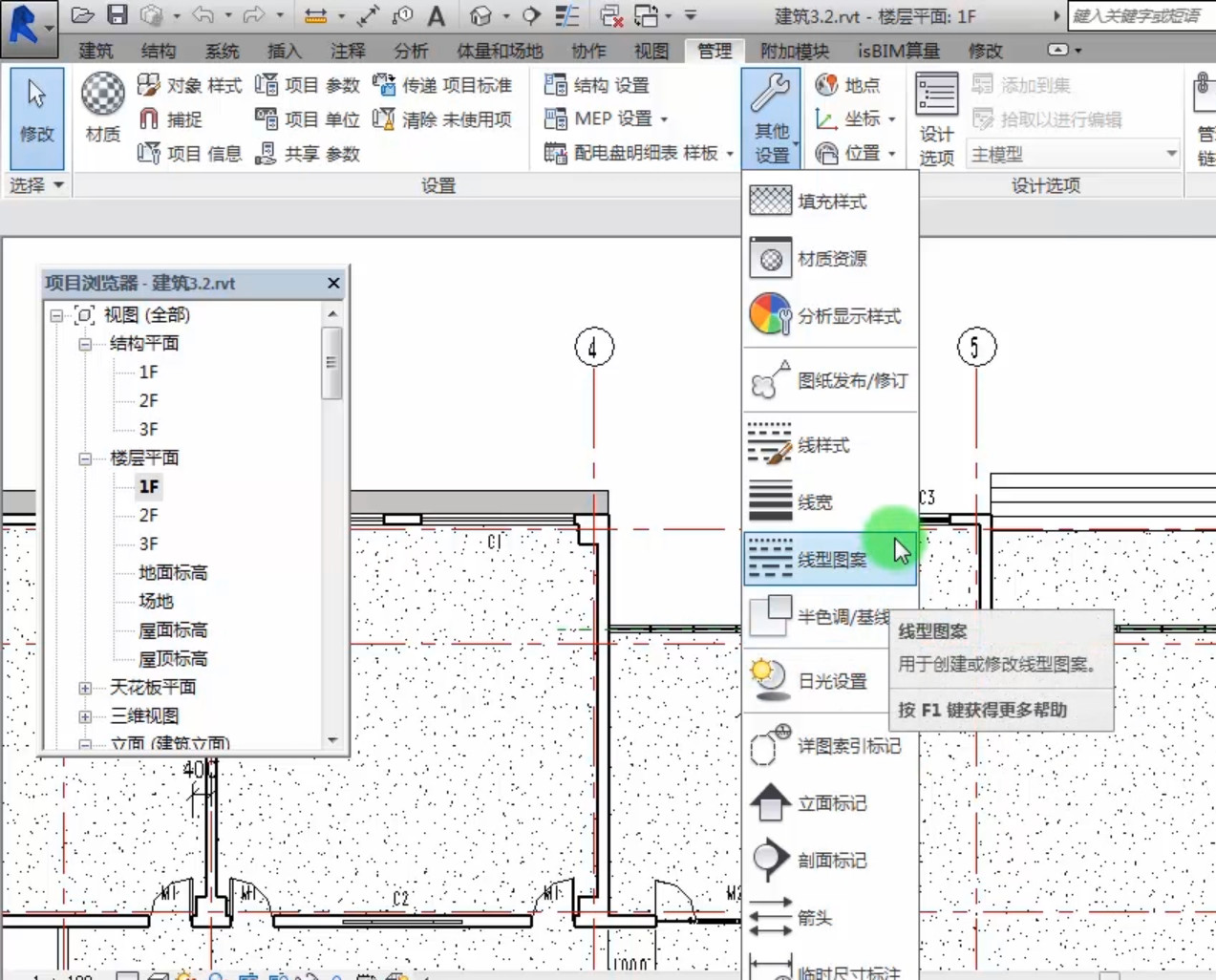This screenshot has width=1216, height=980.
Task: Choose Sun Settings (日光设置) in menu
Action: pos(818,681)
